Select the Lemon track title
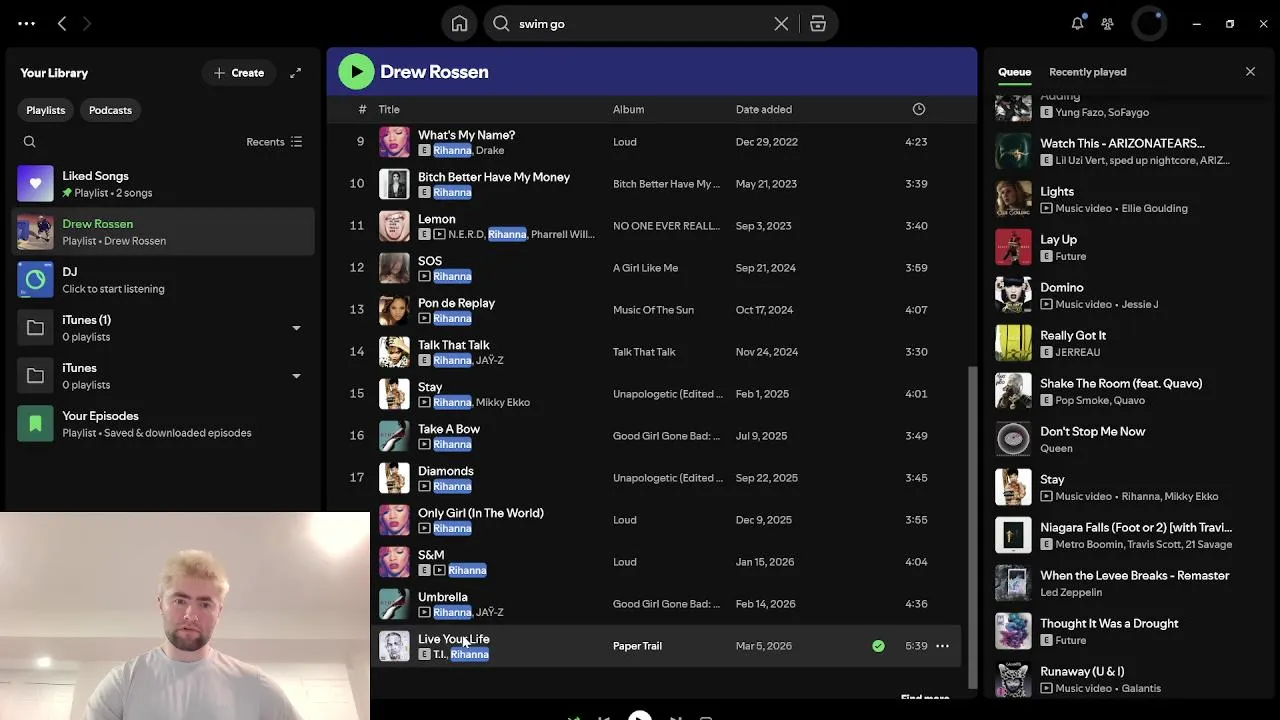The image size is (1280, 720). (436, 219)
